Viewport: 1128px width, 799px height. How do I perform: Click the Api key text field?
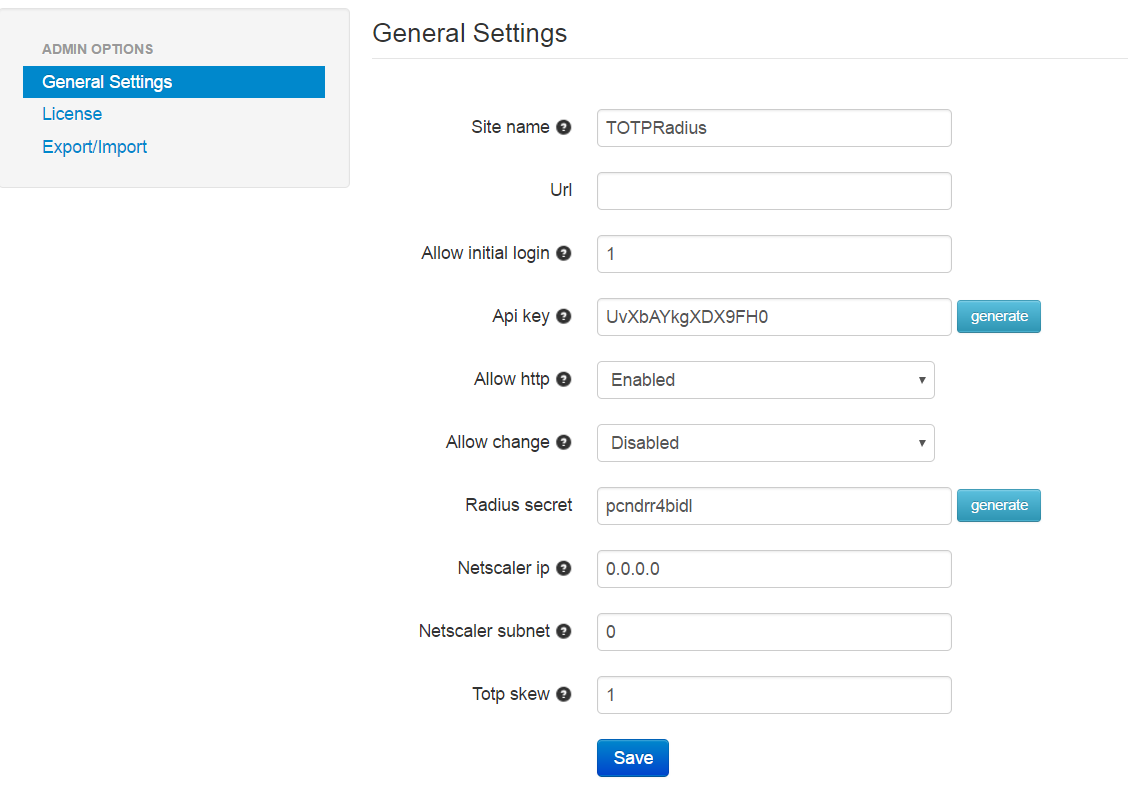[x=774, y=317]
